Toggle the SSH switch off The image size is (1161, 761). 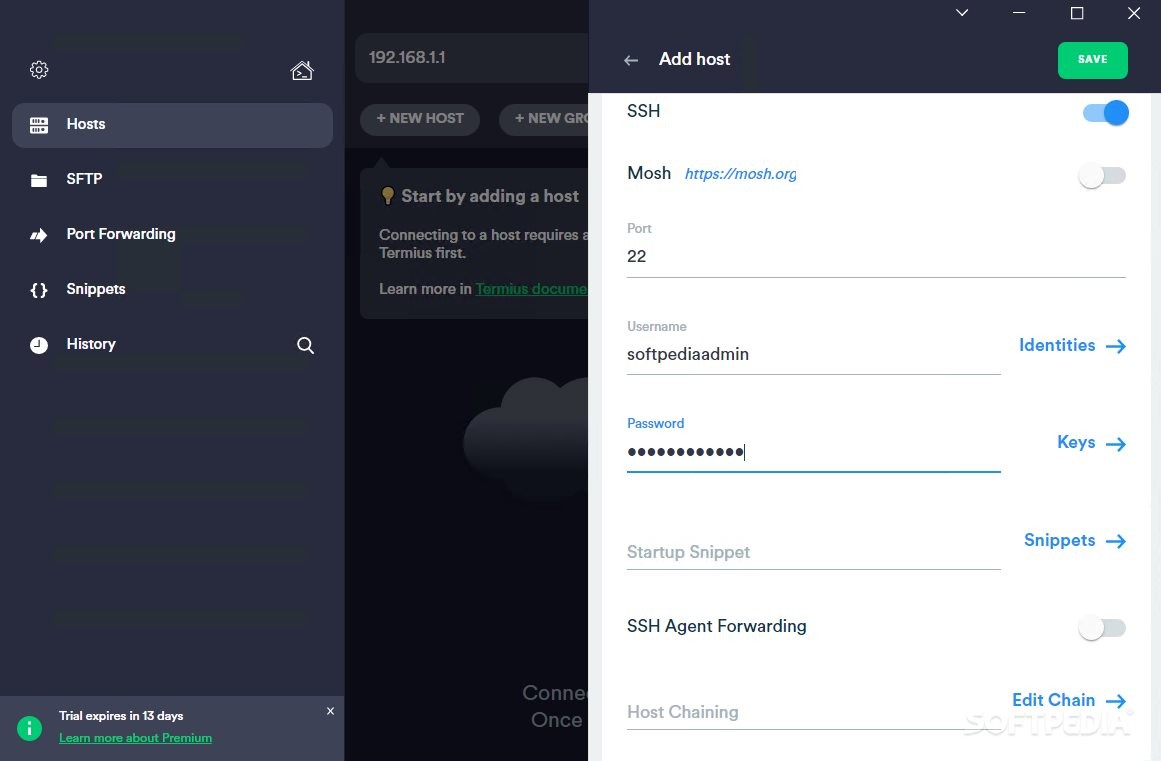1105,113
